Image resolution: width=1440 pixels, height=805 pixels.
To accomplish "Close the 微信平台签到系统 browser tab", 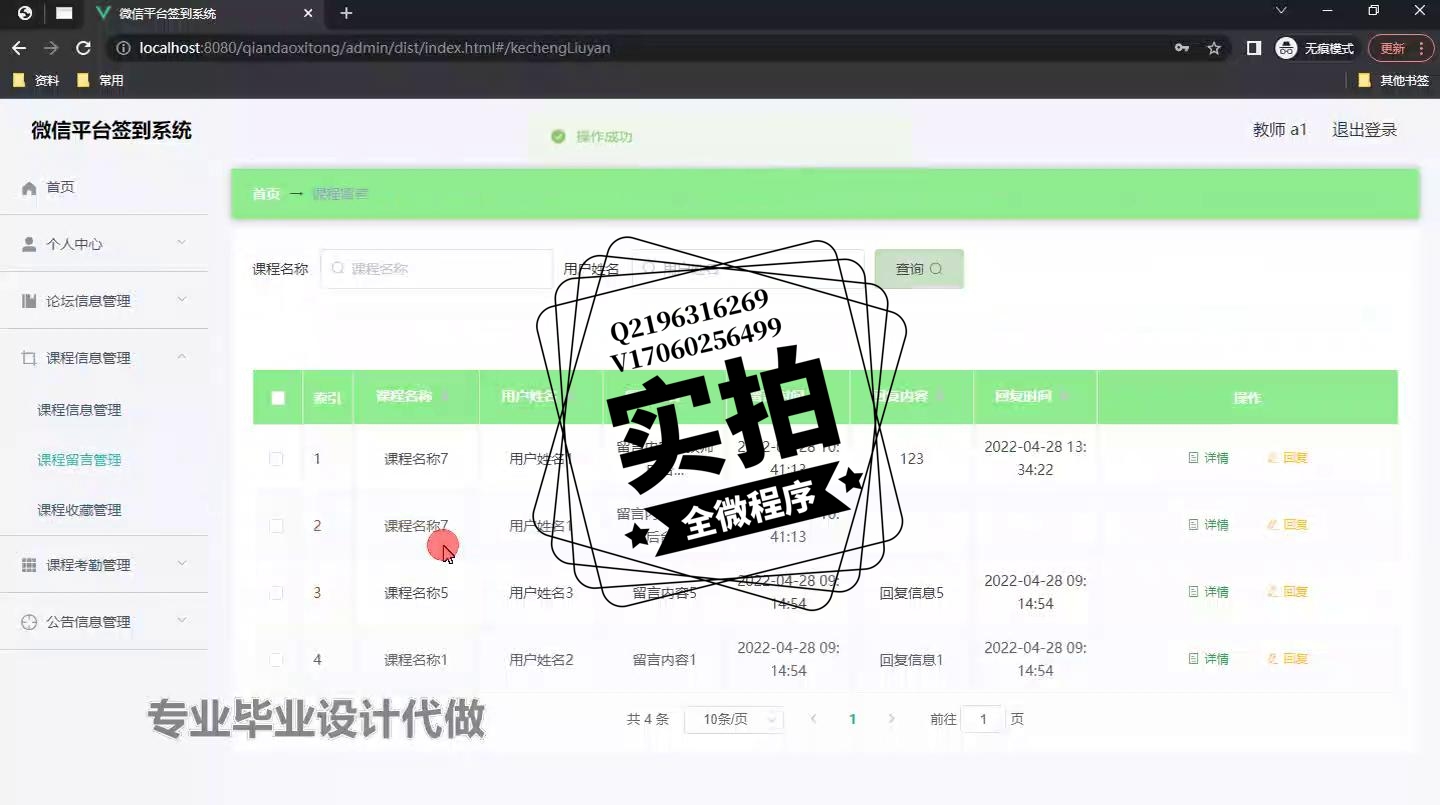I will click(x=308, y=14).
